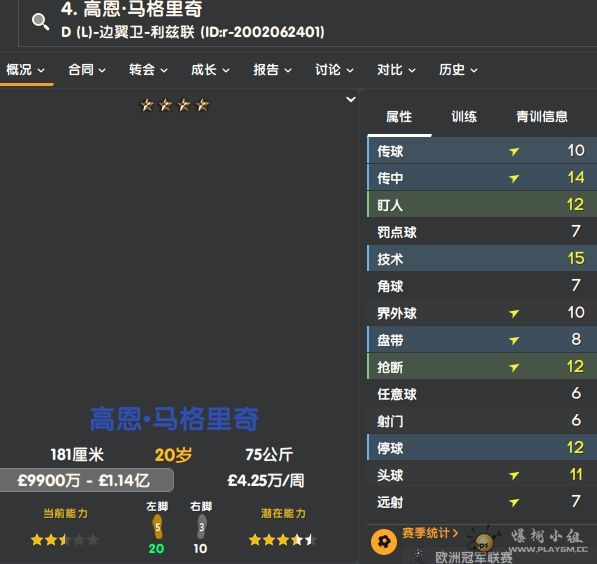
Task: Expand the 转会 menu
Action: 148,70
